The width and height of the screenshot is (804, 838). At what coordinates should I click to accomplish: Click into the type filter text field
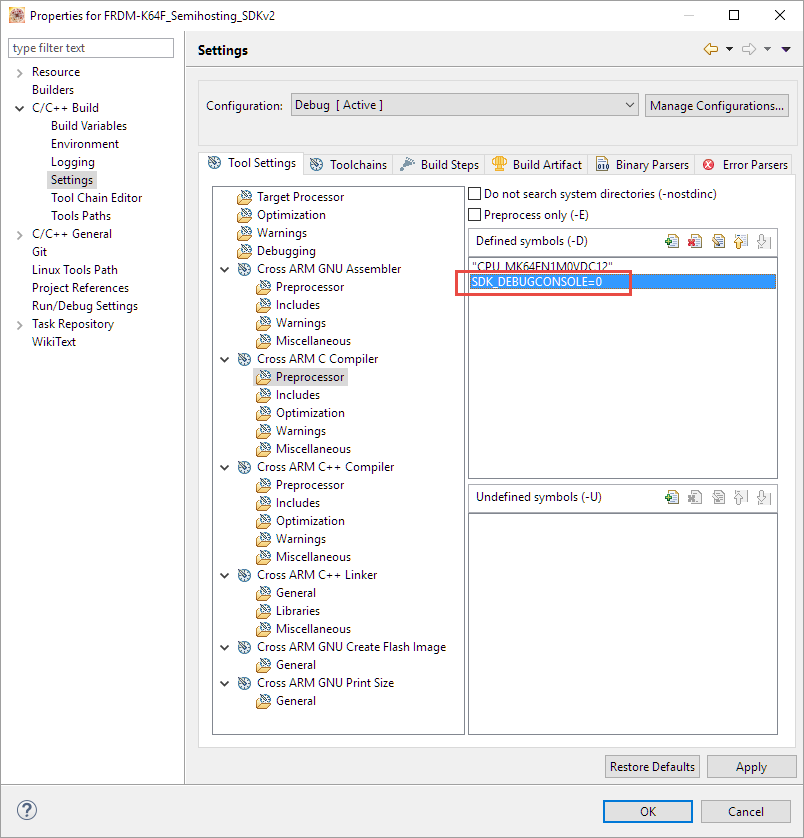(x=91, y=48)
